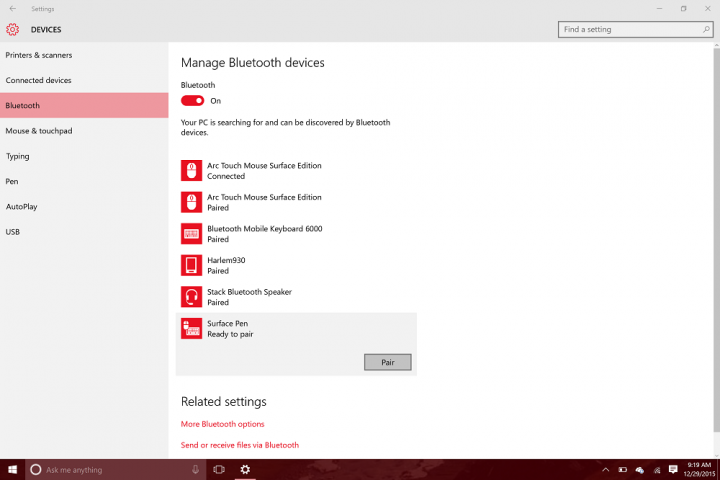Minimize the Settings window
Image resolution: width=720 pixels, height=480 pixels.
click(x=659, y=8)
